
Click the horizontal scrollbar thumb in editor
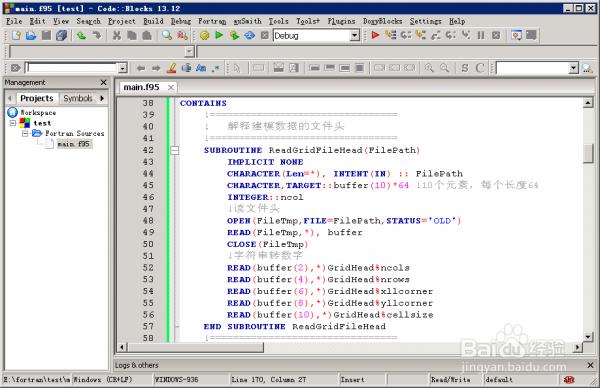point(196,347)
